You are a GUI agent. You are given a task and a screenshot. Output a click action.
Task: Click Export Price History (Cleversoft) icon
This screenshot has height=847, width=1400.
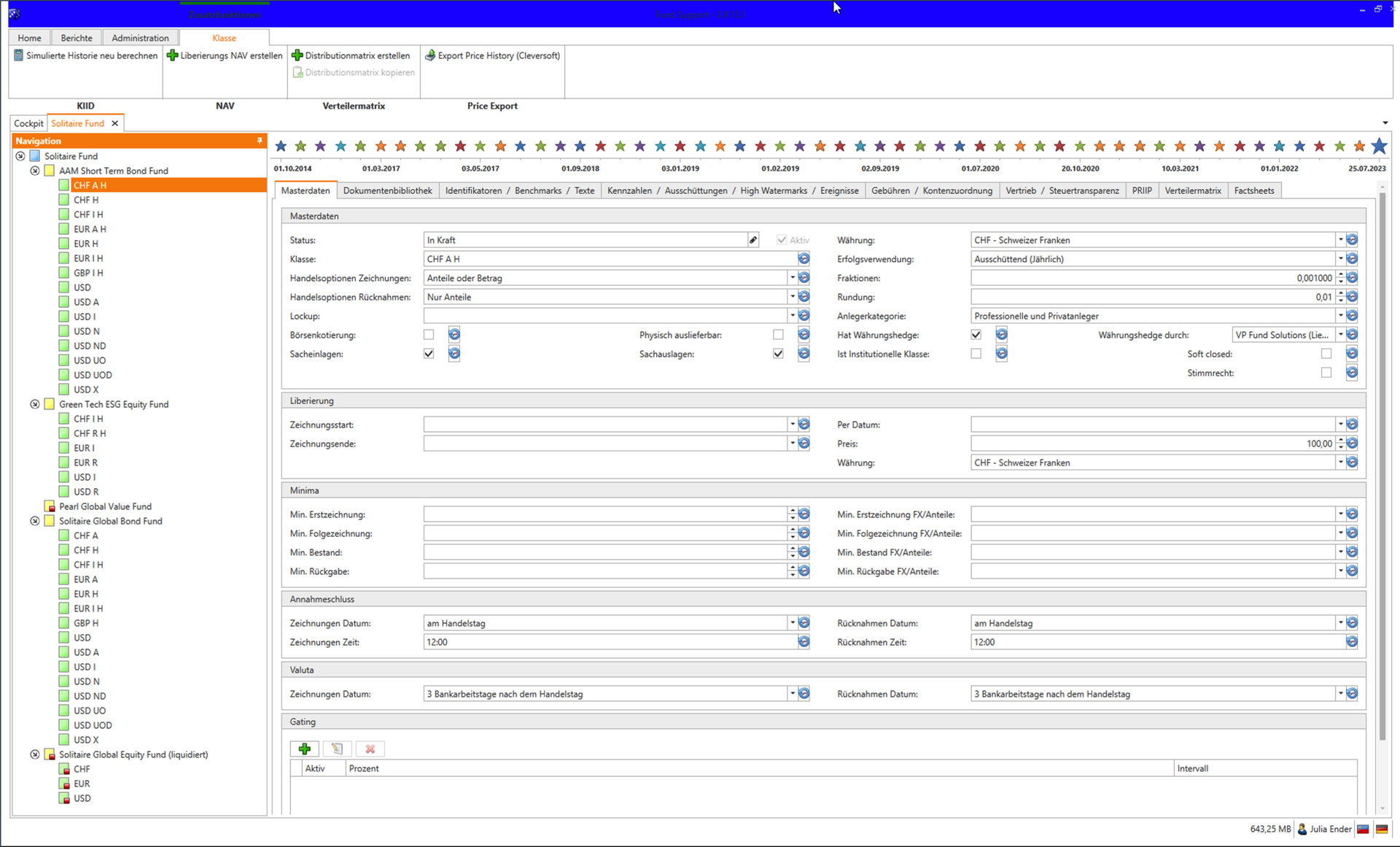coord(430,55)
